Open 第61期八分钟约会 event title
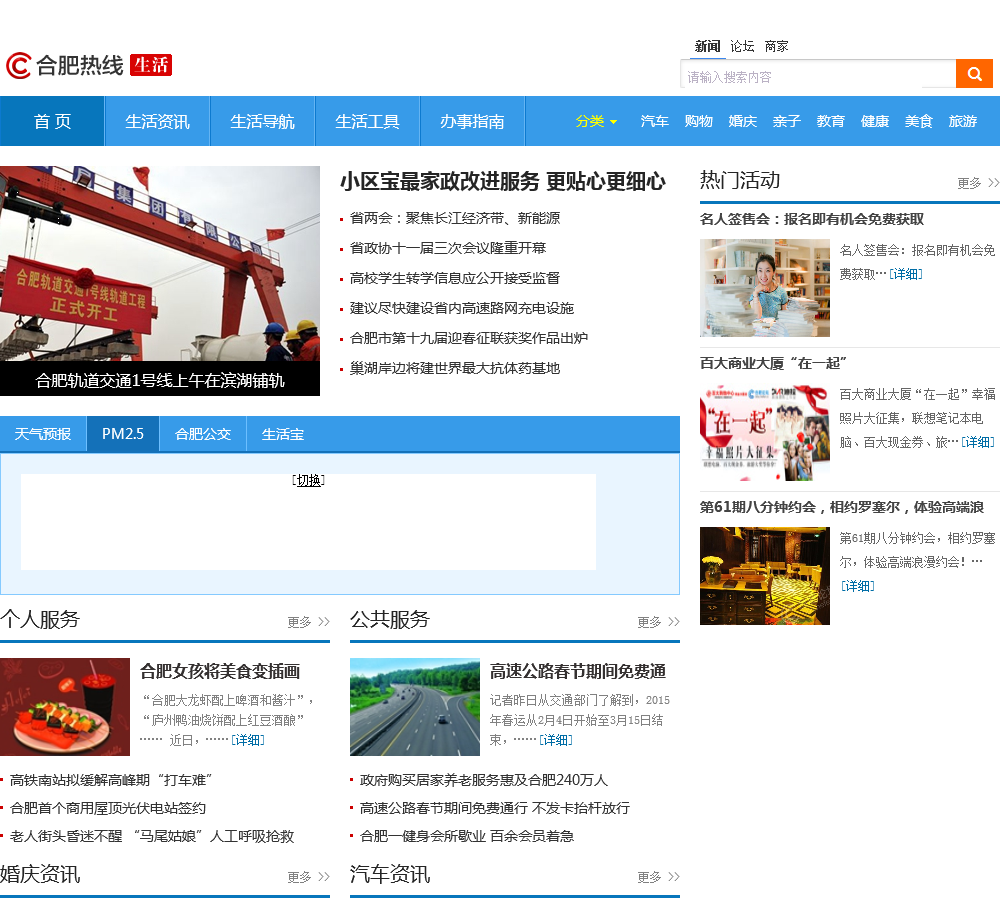Image resolution: width=1000 pixels, height=909 pixels. (842, 507)
